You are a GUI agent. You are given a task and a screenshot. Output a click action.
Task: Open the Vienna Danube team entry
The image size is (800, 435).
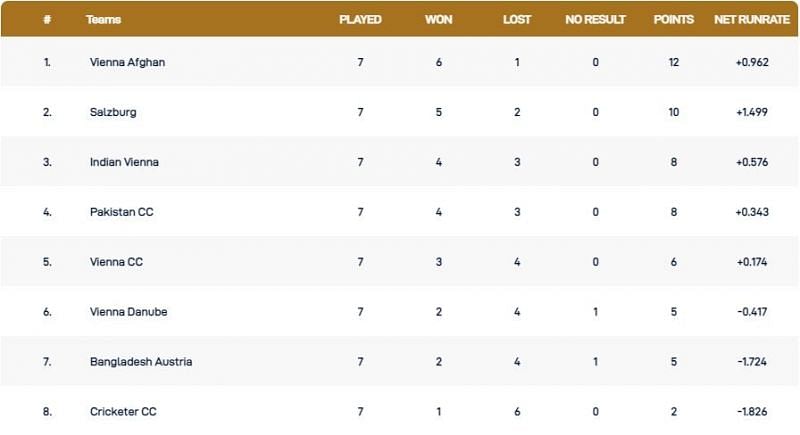[x=127, y=312]
